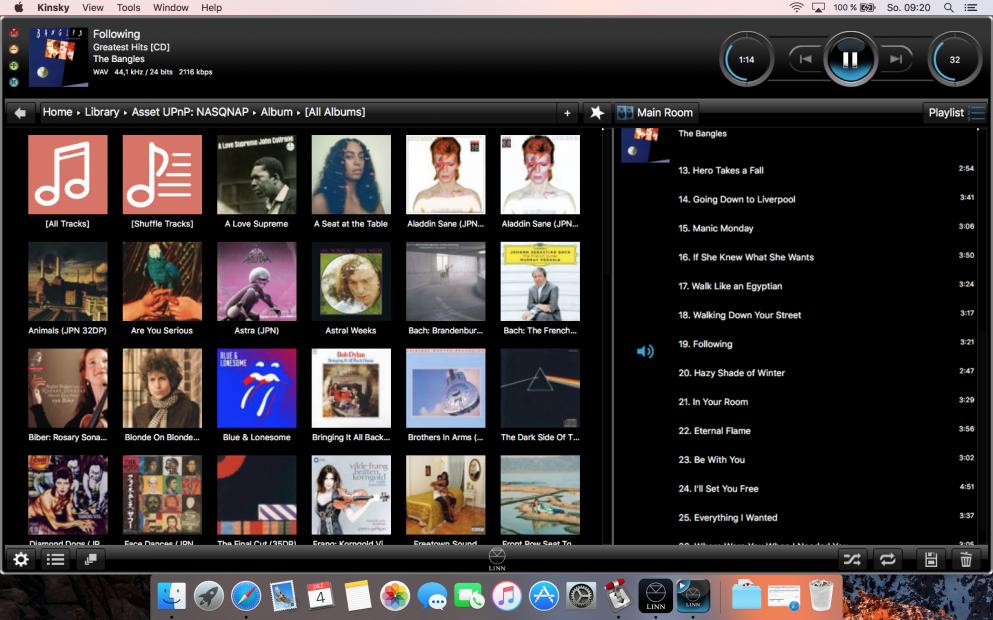993x620 pixels.
Task: Open the Tools menu
Action: [x=128, y=8]
